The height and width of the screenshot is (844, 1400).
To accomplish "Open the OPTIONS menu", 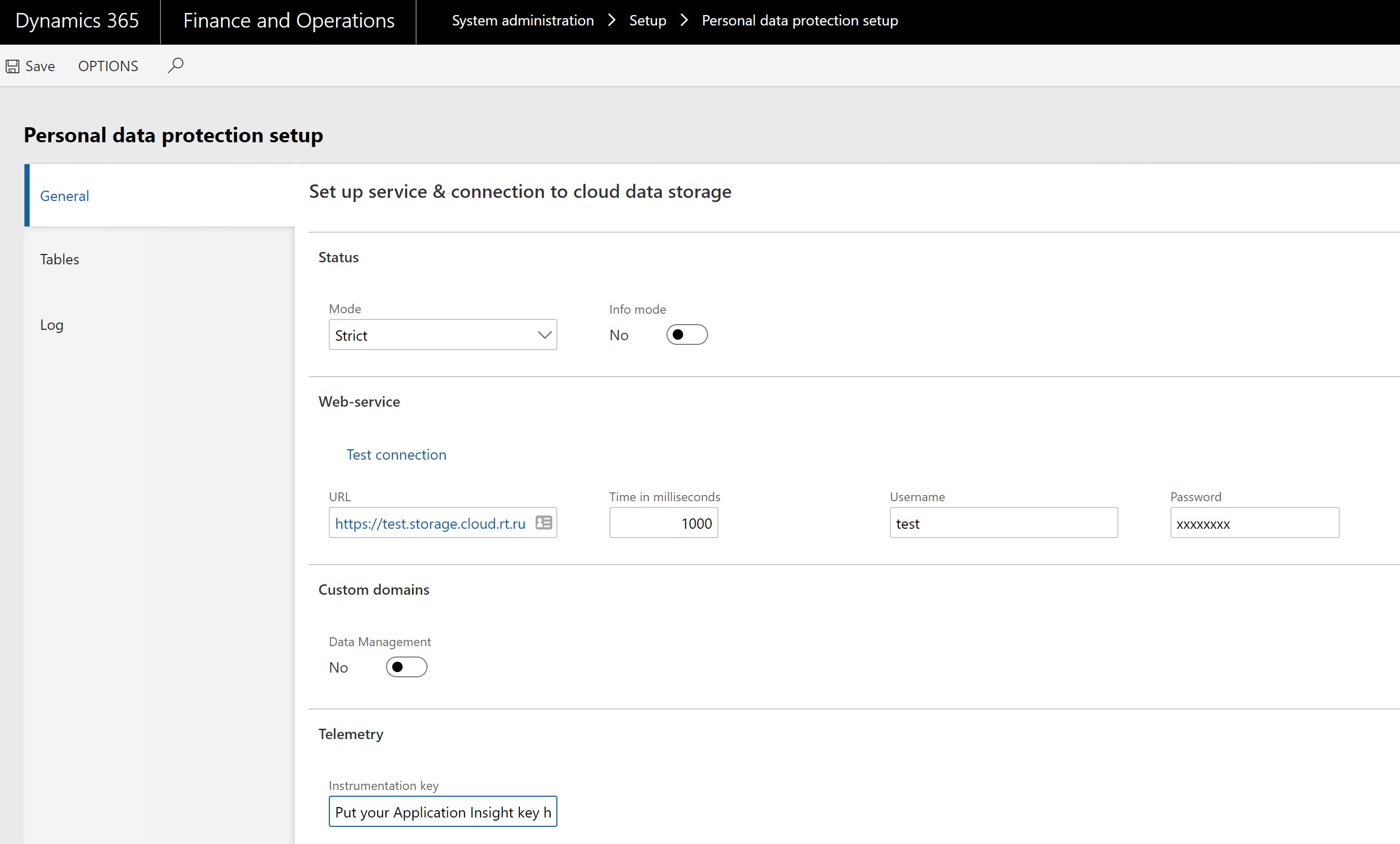I will (108, 66).
